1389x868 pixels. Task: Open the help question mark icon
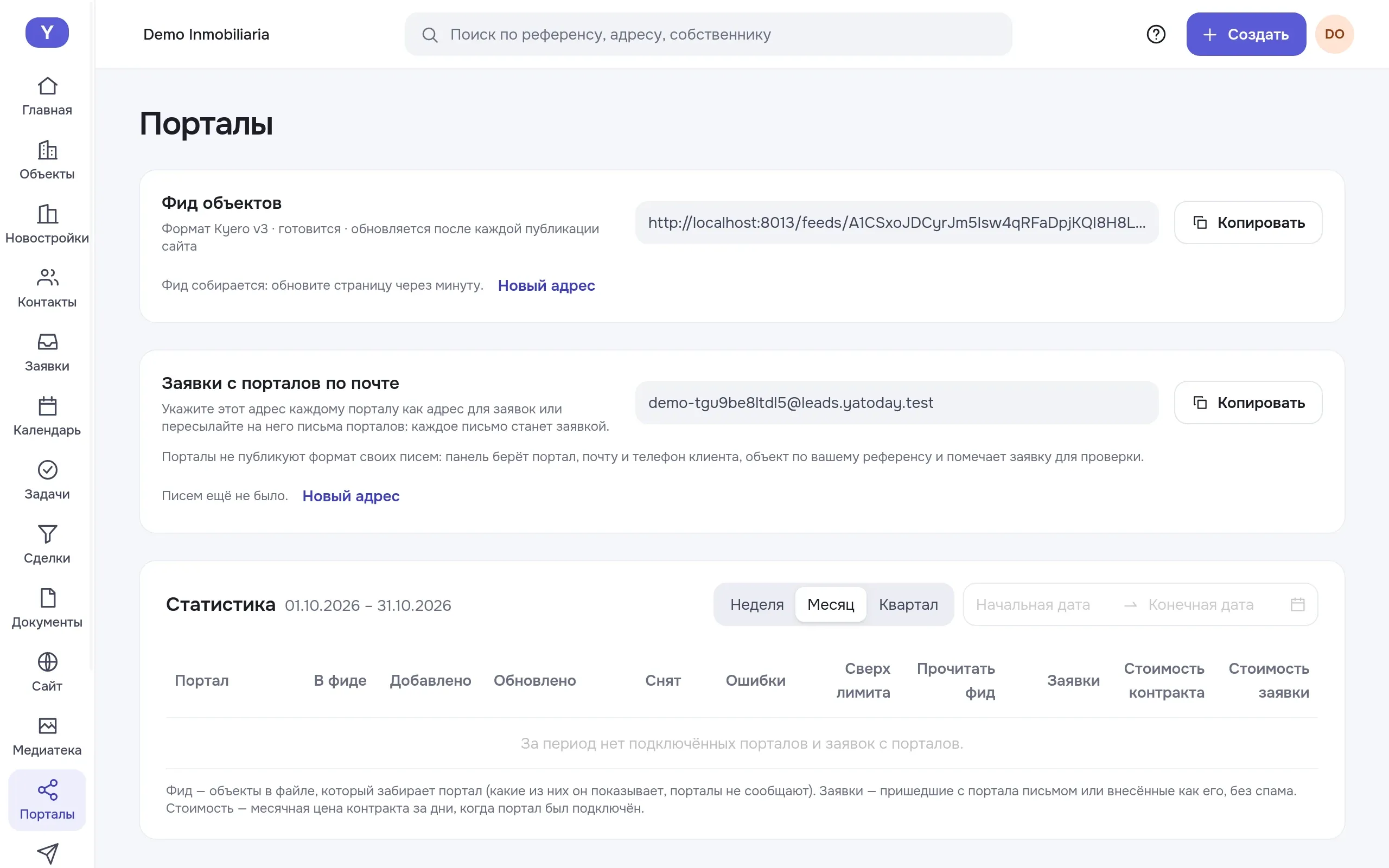click(1156, 34)
